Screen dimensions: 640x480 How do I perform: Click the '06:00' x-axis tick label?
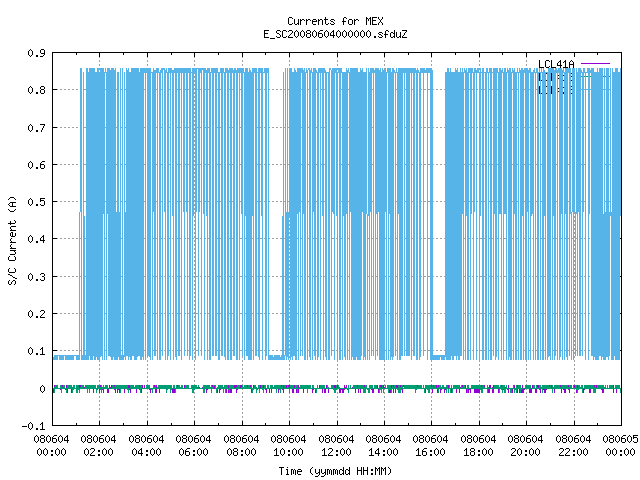coord(193,452)
